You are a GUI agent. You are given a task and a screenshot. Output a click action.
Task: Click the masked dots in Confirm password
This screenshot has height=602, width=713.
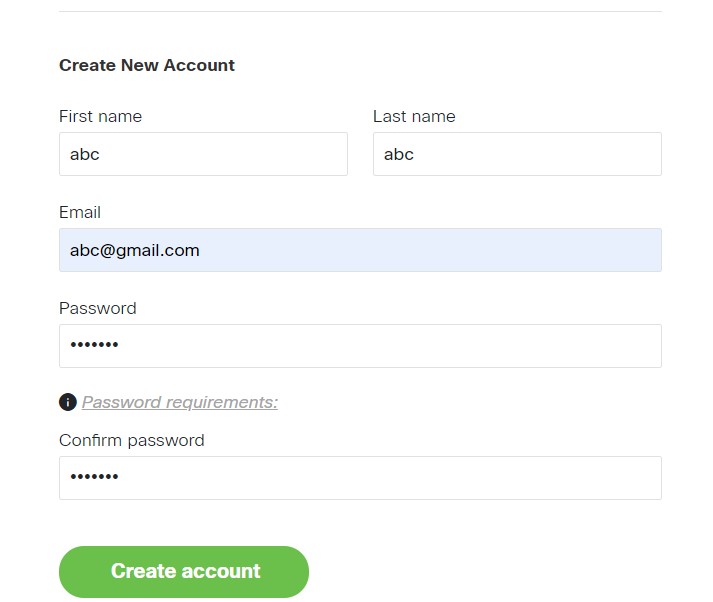(94, 477)
